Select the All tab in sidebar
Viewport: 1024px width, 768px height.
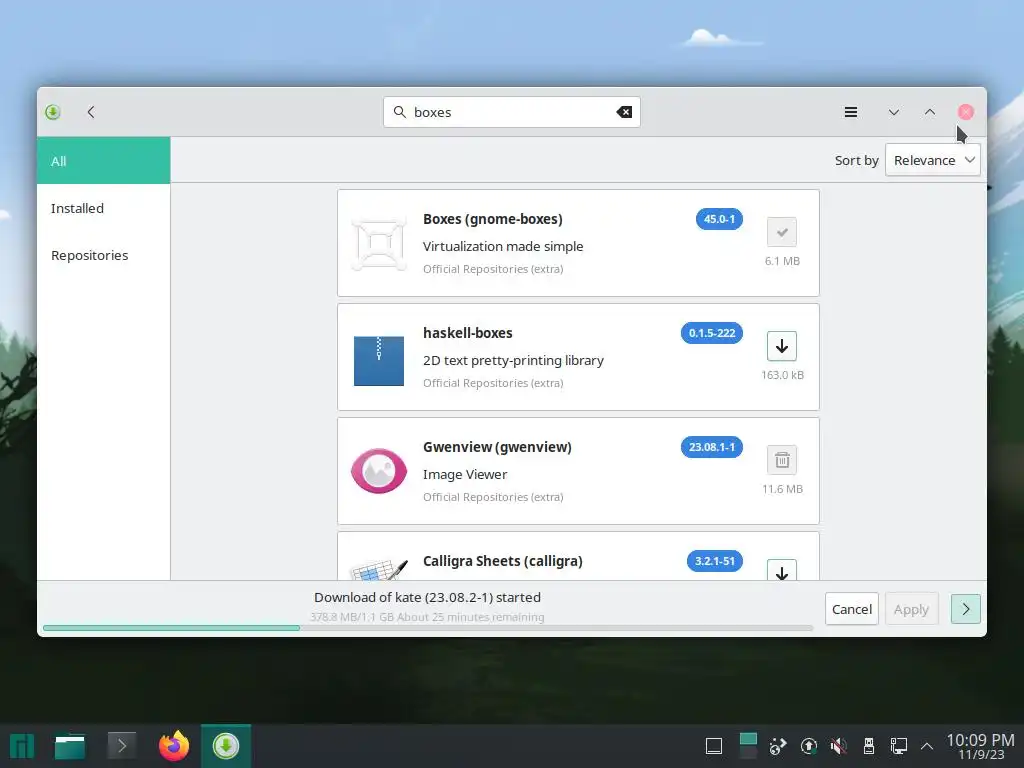[x=104, y=161]
